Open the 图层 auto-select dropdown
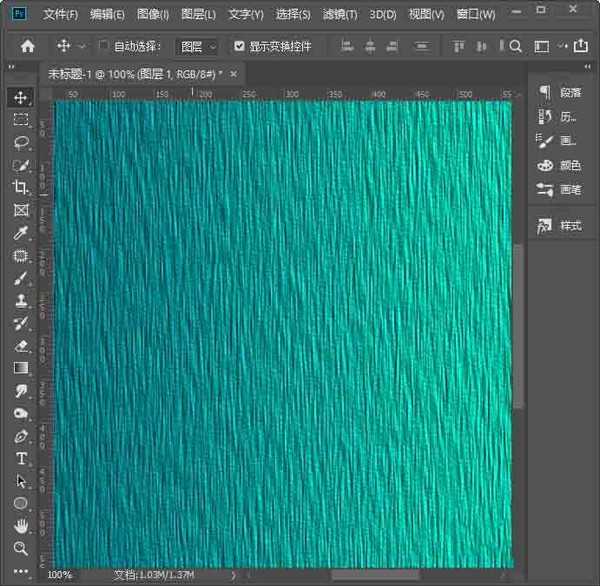 (x=197, y=46)
